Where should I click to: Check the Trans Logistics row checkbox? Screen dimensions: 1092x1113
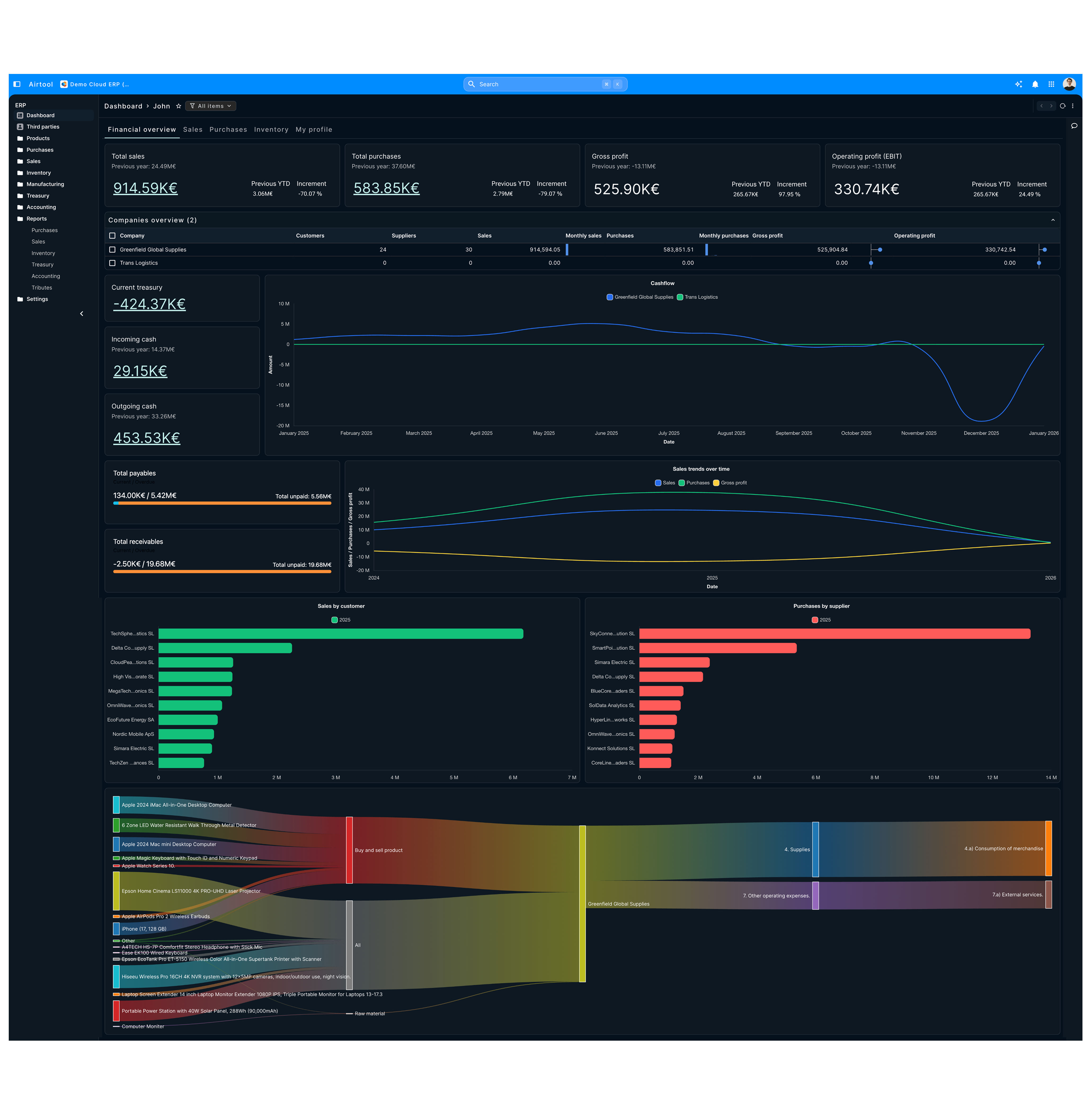pyautogui.click(x=112, y=263)
